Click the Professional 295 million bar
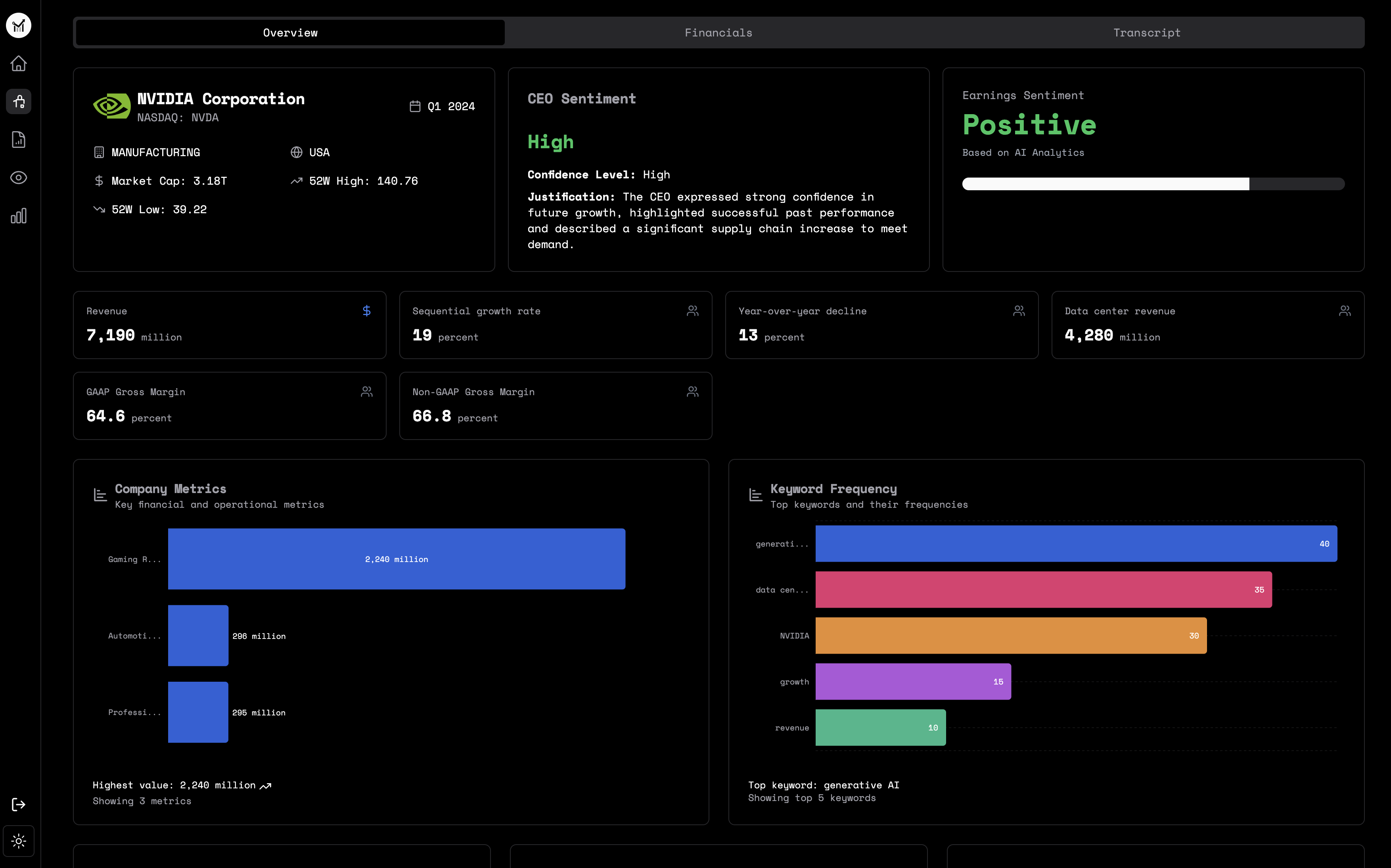Image resolution: width=1391 pixels, height=868 pixels. click(x=198, y=712)
